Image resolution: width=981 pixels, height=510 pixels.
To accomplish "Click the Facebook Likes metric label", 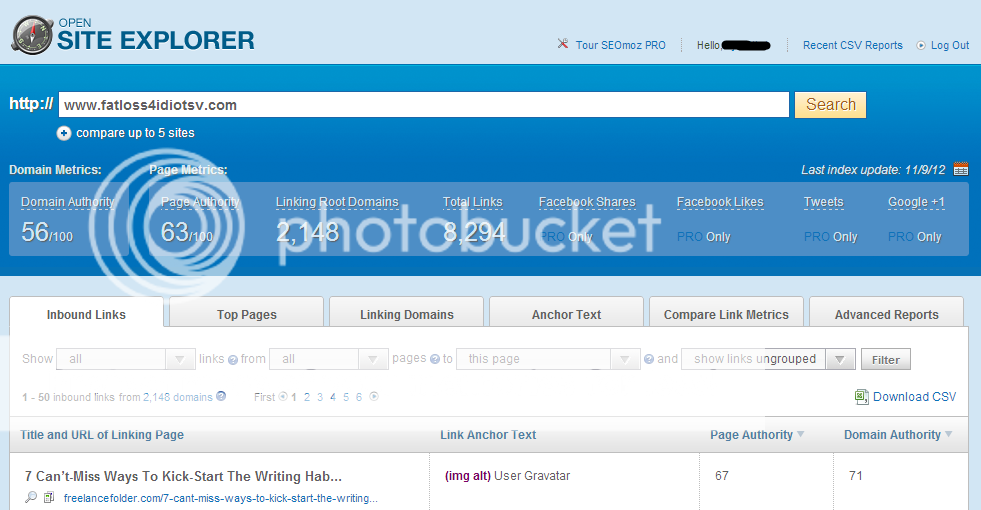I will 720,201.
